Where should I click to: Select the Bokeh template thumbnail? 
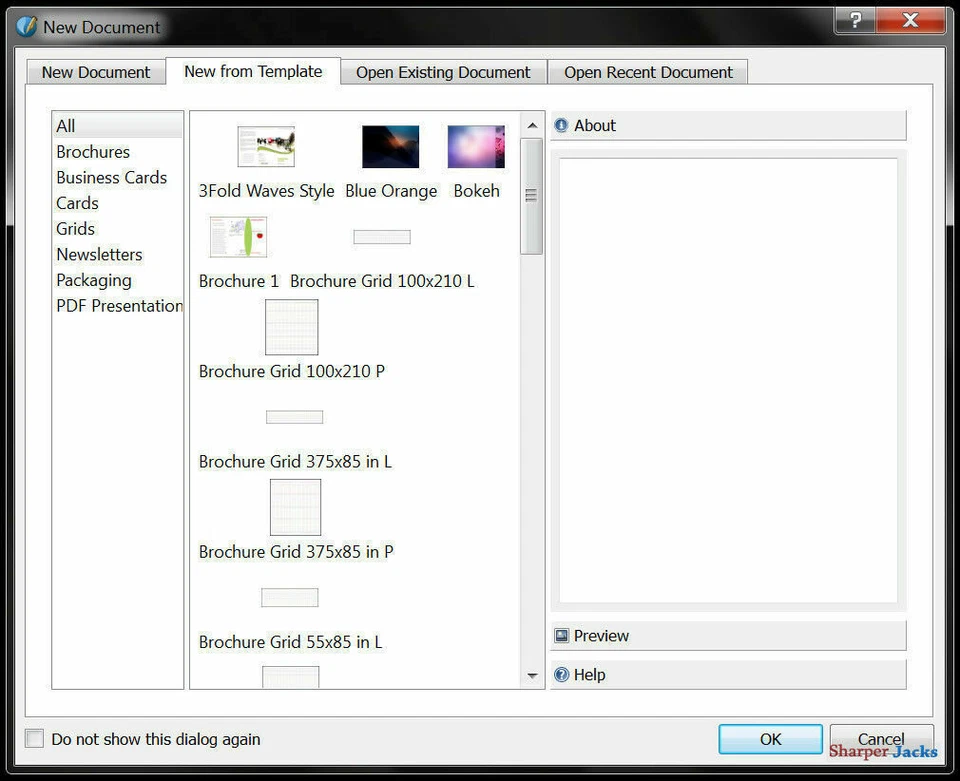475,146
